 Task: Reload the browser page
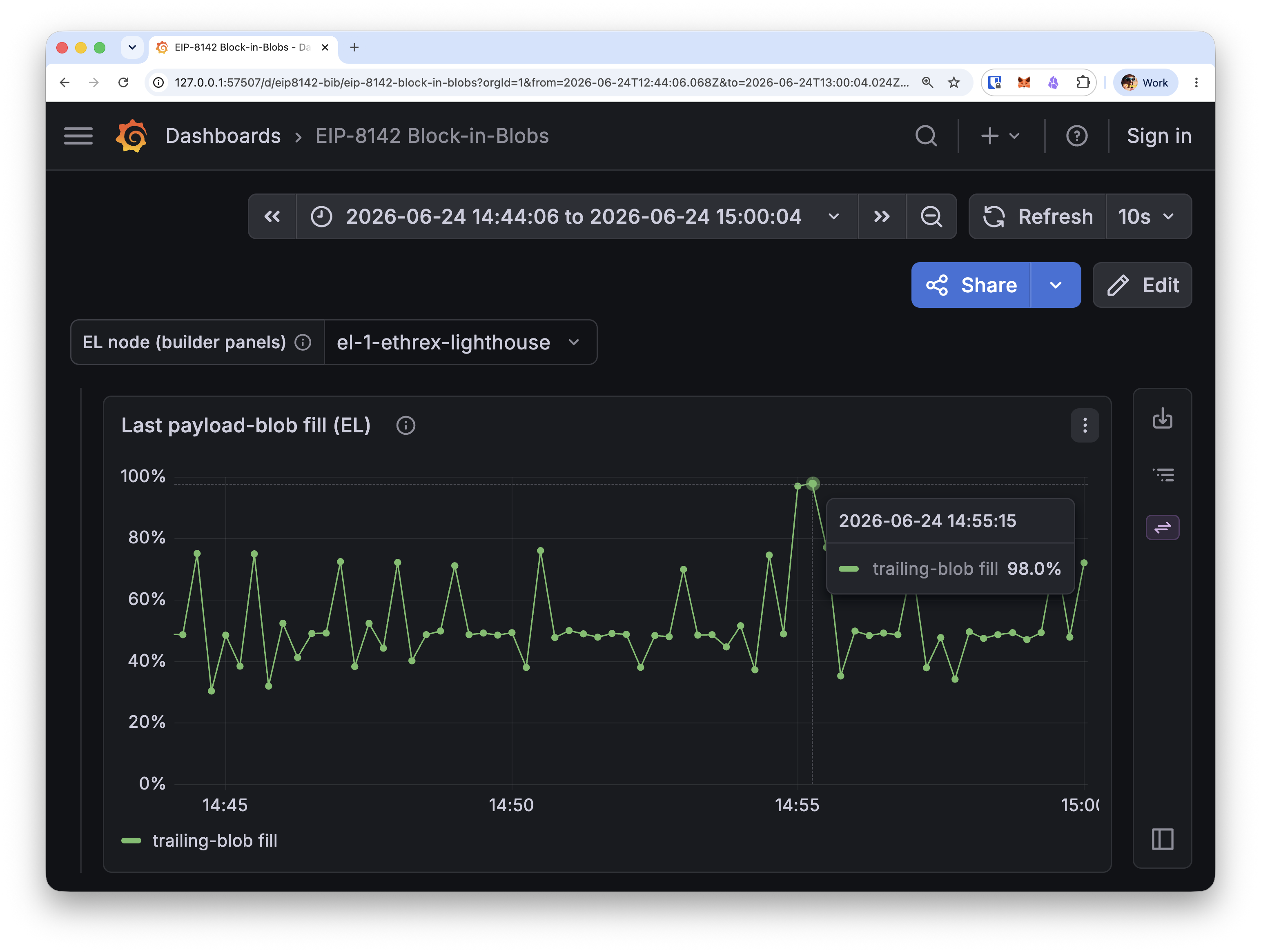(123, 82)
